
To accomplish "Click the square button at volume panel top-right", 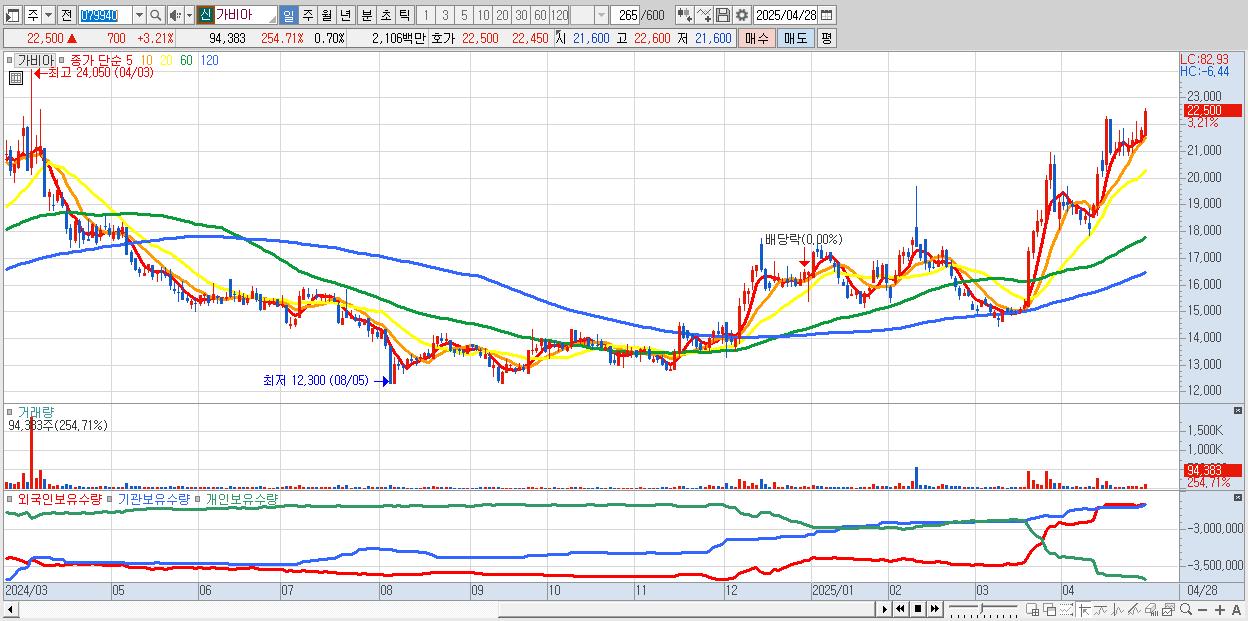I will (x=1240, y=410).
